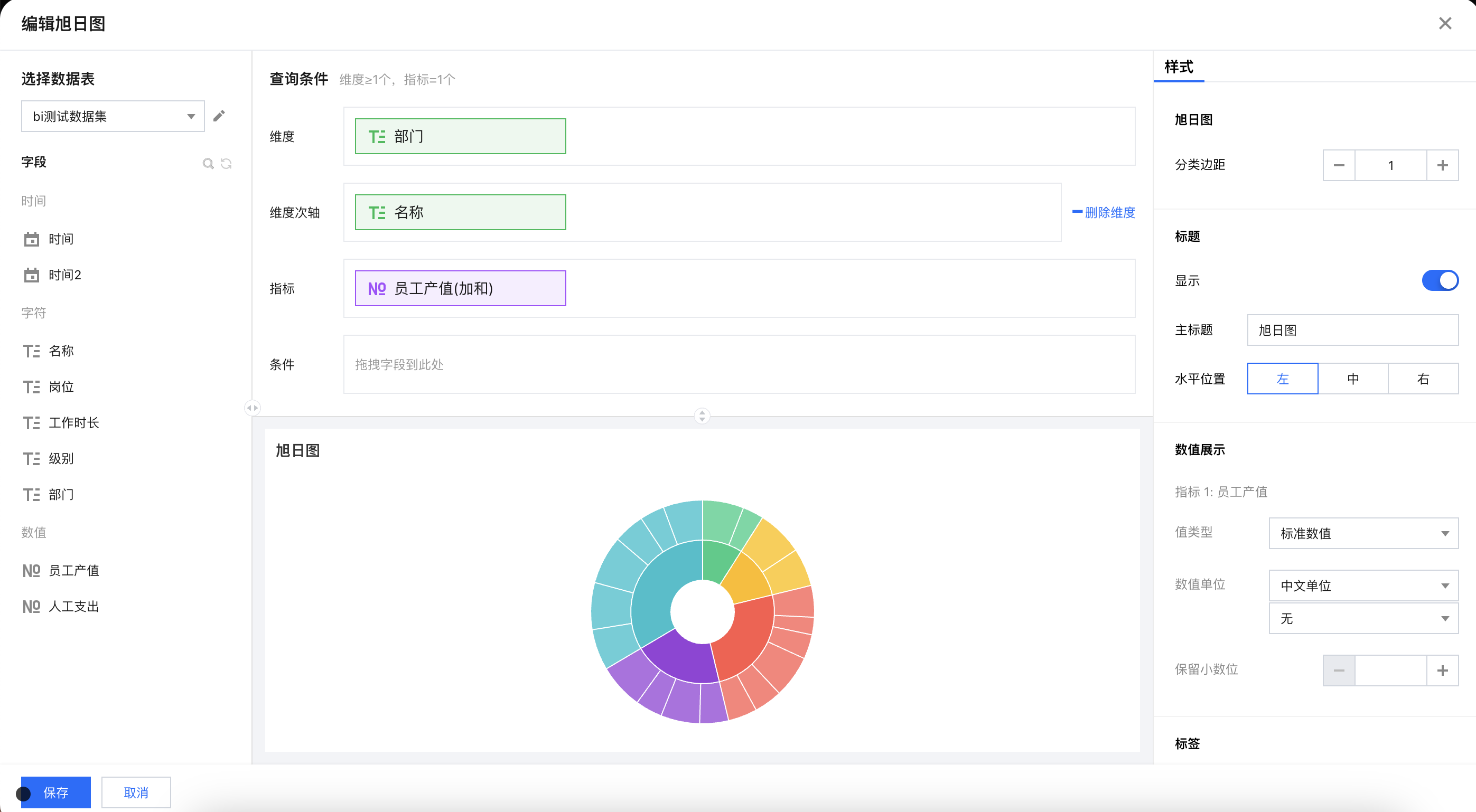1476x812 pixels.
Task: Click the minus icon for 分类边距
Action: click(1339, 165)
